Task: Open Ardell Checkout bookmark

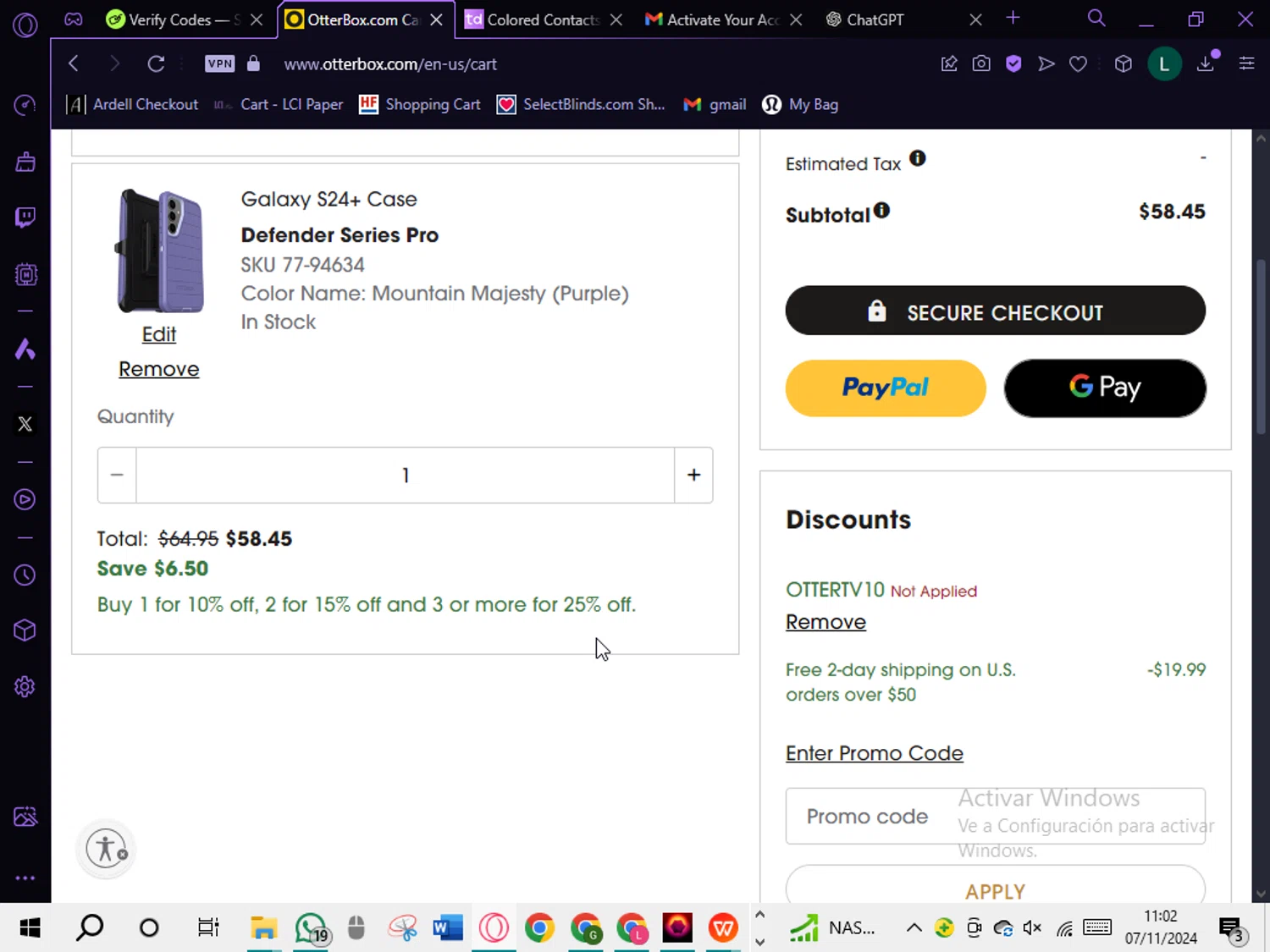Action: (133, 104)
